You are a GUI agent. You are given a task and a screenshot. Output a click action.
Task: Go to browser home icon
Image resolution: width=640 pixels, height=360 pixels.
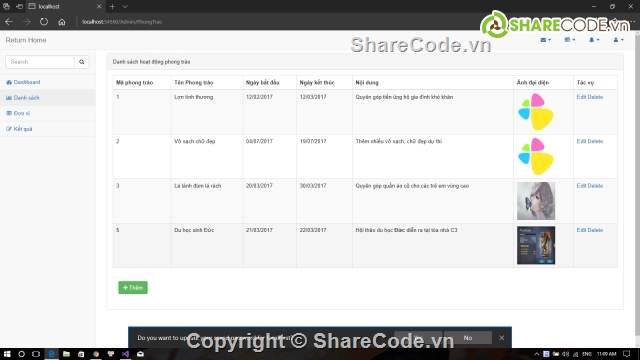[x=62, y=22]
